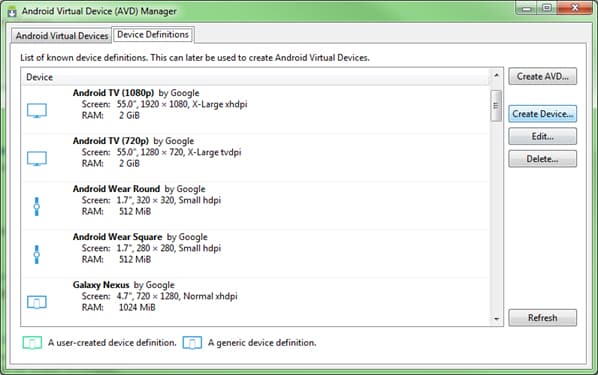The image size is (598, 375).
Task: Click the Edit... button
Action: tap(542, 136)
